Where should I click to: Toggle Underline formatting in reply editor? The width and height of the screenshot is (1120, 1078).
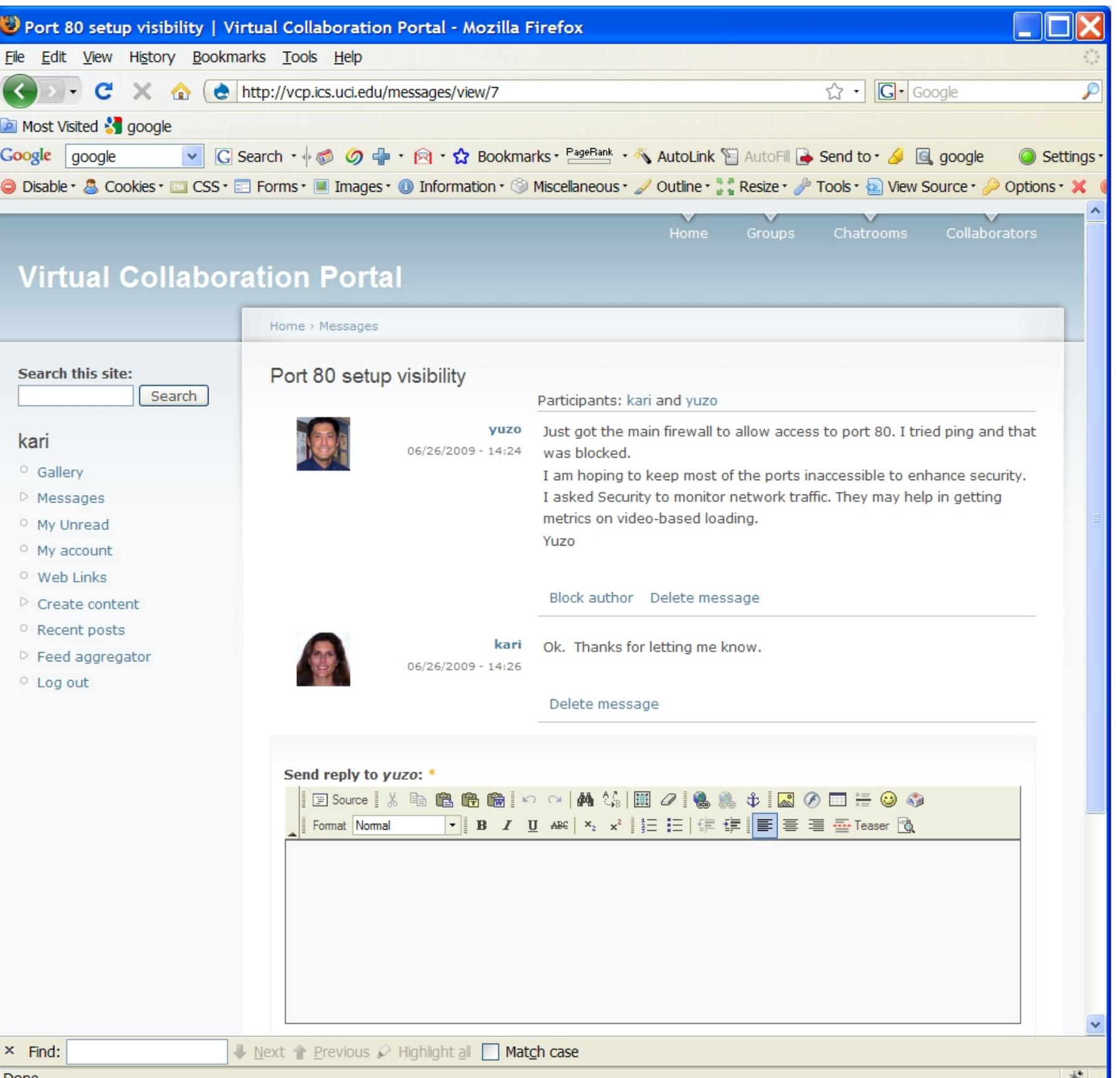pyautogui.click(x=533, y=826)
